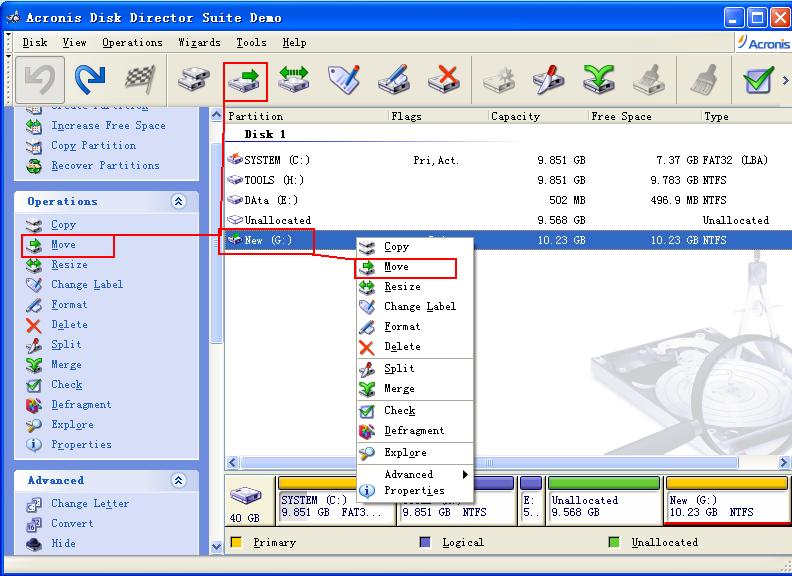The width and height of the screenshot is (792, 576).
Task: Click the Check partition toolbar icon
Action: pyautogui.click(x=758, y=79)
